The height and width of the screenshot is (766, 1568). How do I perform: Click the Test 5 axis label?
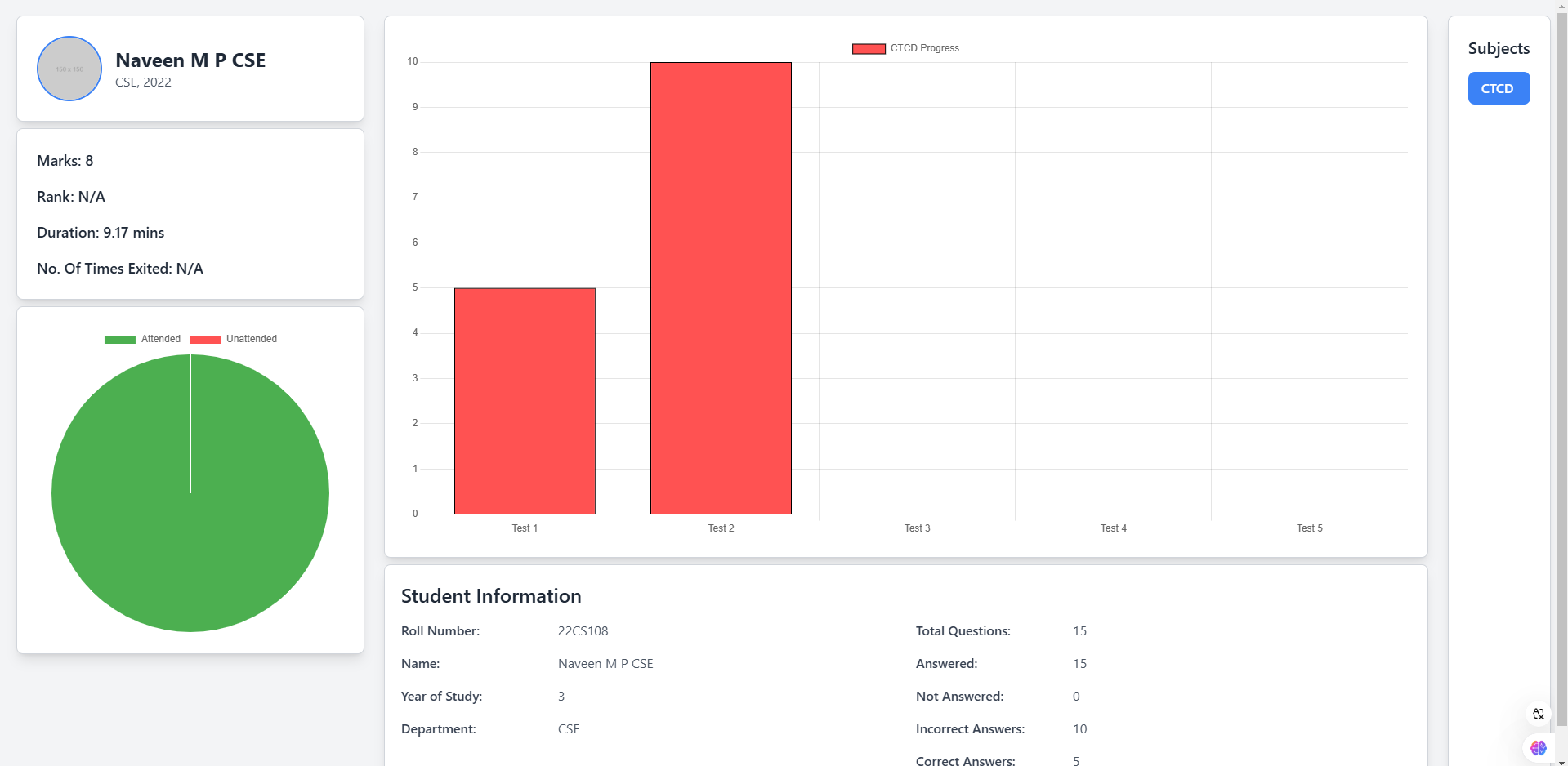click(x=1309, y=528)
